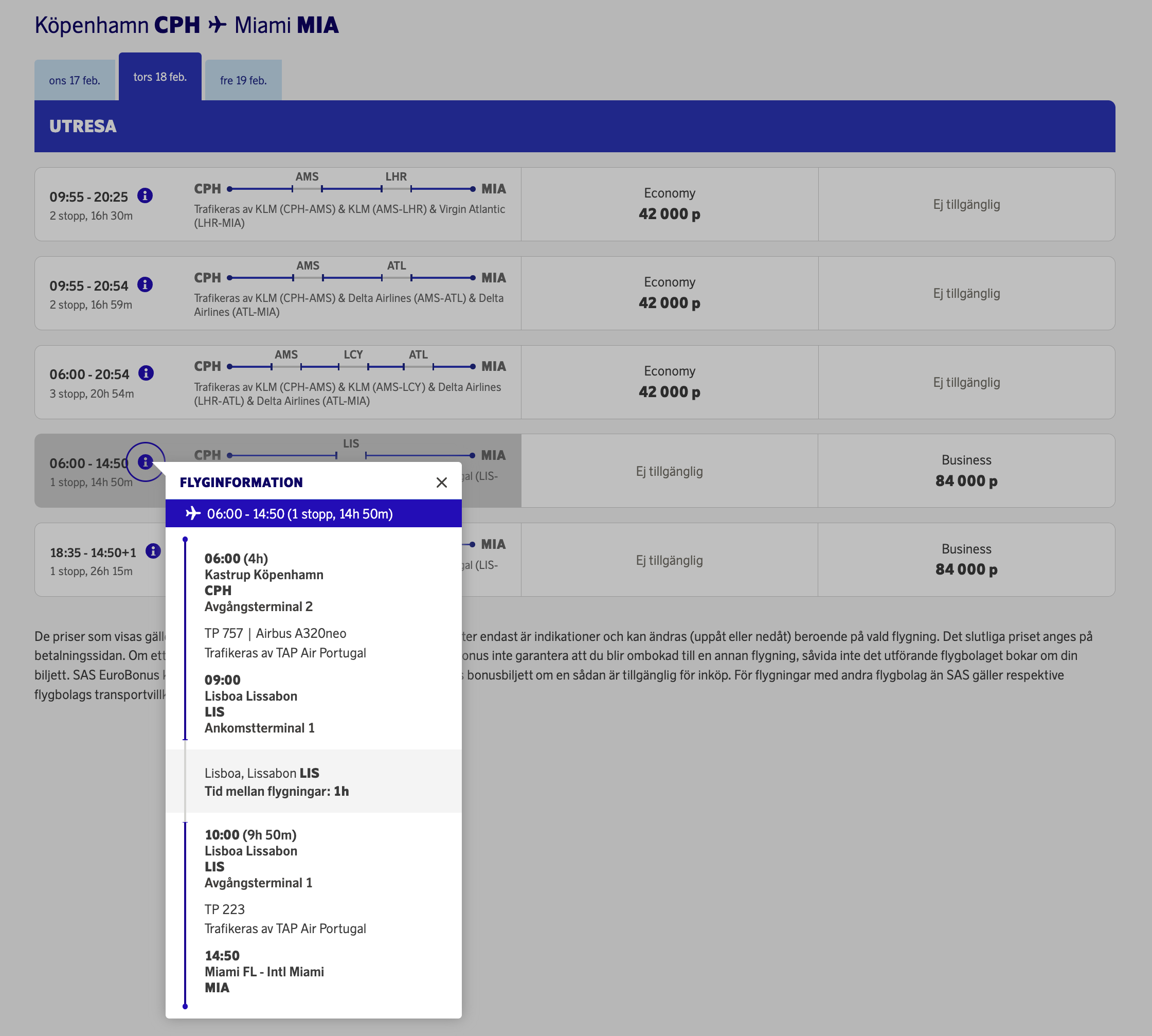Switch to ons 17 feb. tab
The width and height of the screenshot is (1152, 1036).
(x=75, y=80)
